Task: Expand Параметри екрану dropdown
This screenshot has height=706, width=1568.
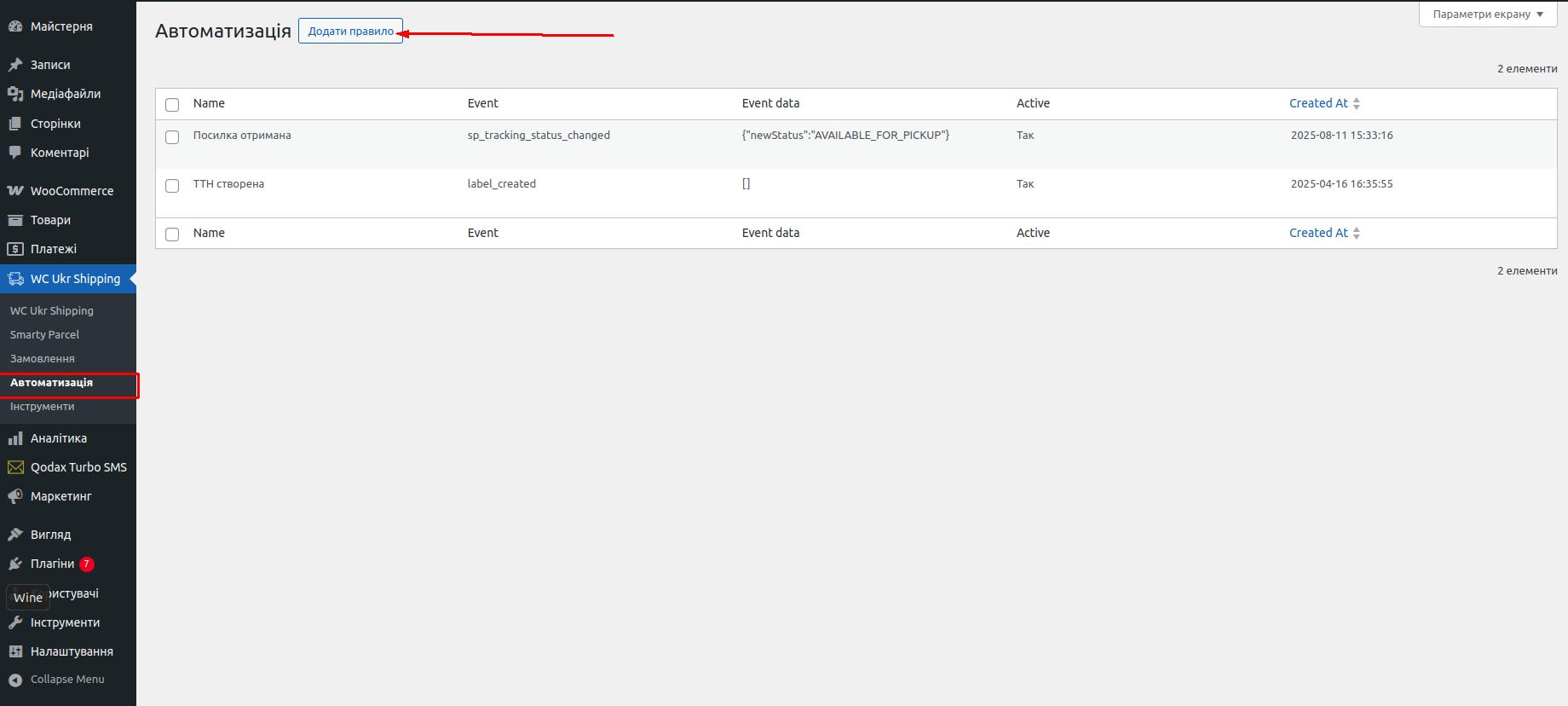Action: point(1487,14)
